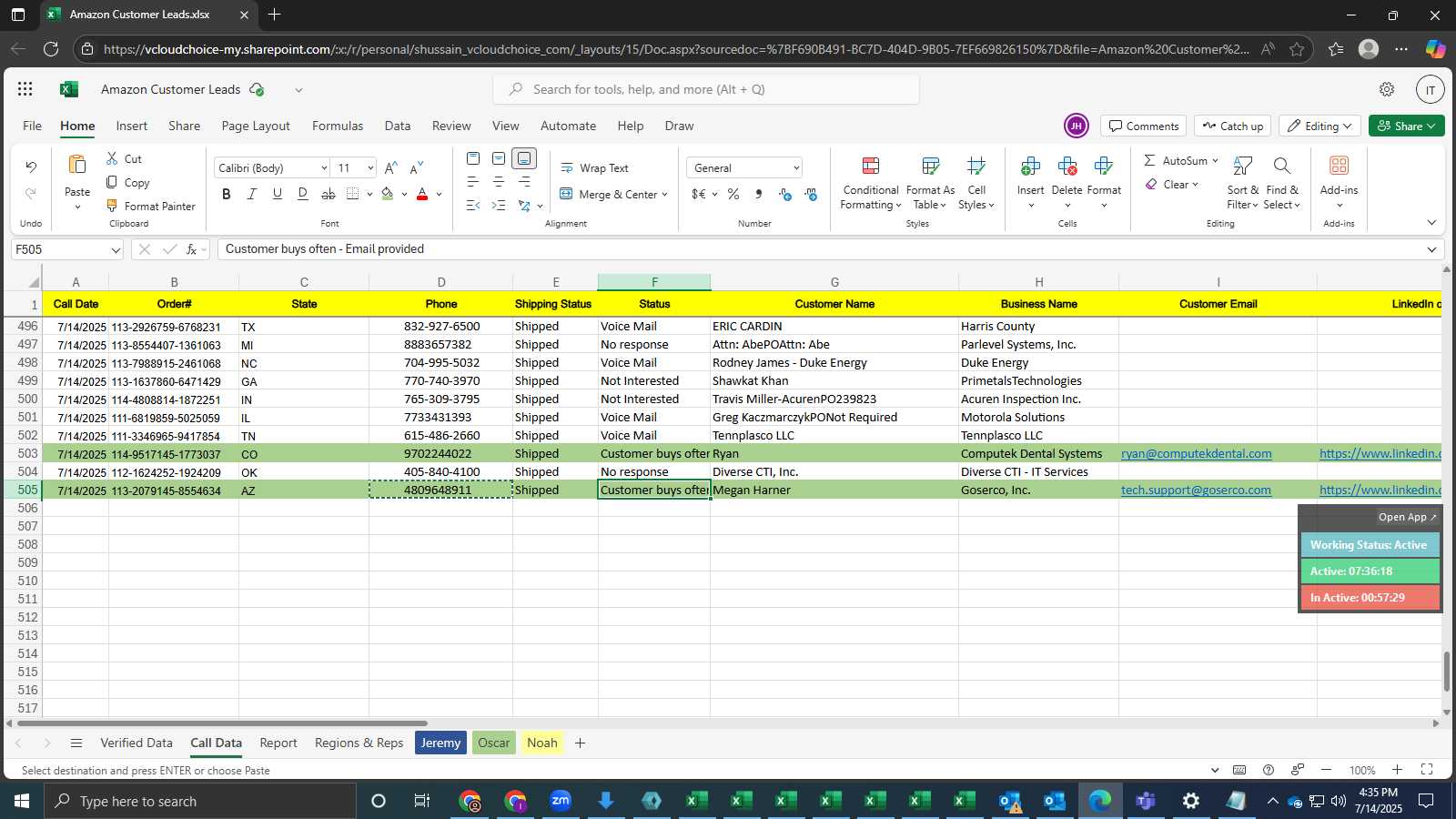Apply comma style number format
This screenshot has height=819, width=1456.
click(x=758, y=194)
